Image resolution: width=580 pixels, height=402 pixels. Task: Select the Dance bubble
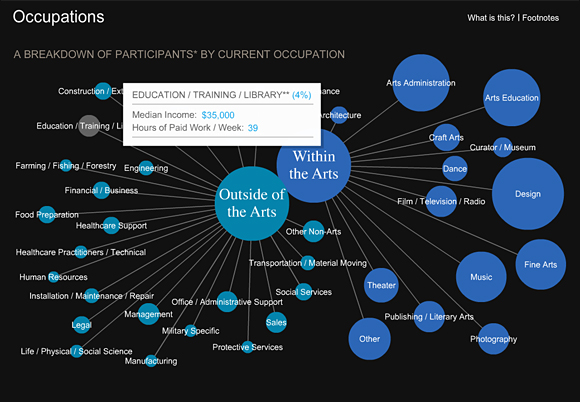[x=455, y=169]
